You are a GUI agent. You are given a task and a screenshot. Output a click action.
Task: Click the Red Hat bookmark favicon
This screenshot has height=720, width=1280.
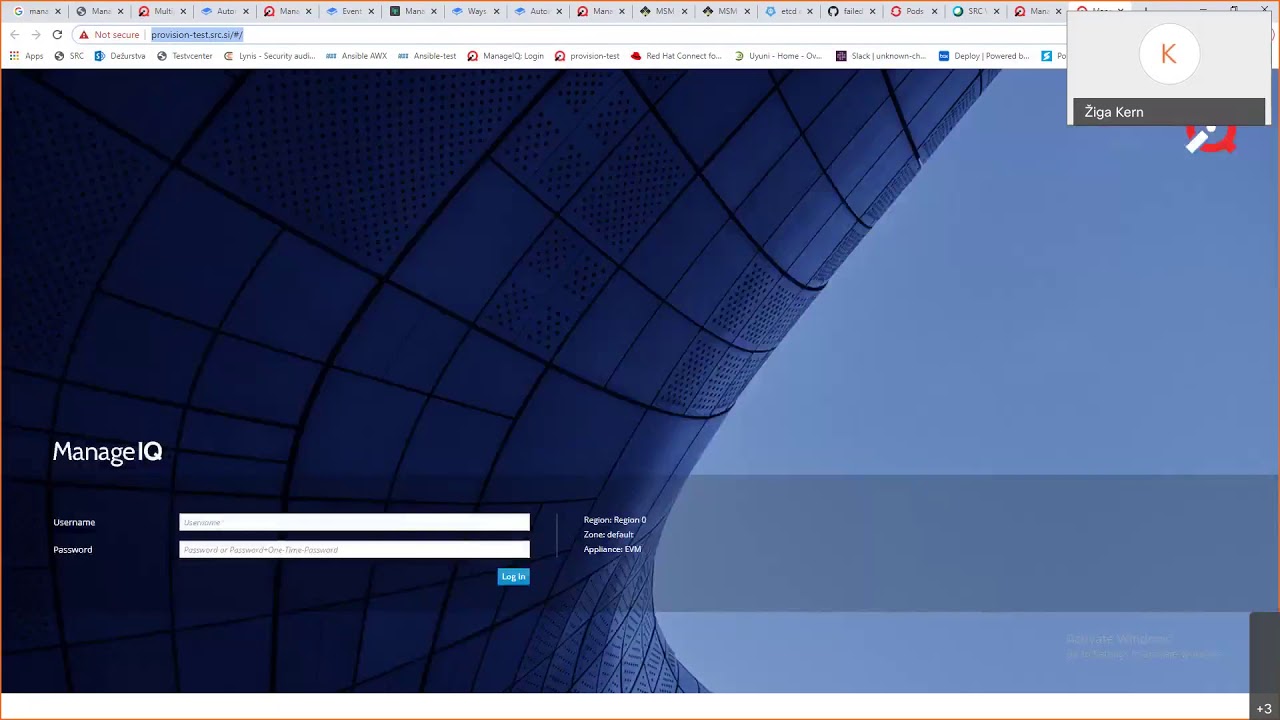coord(636,56)
